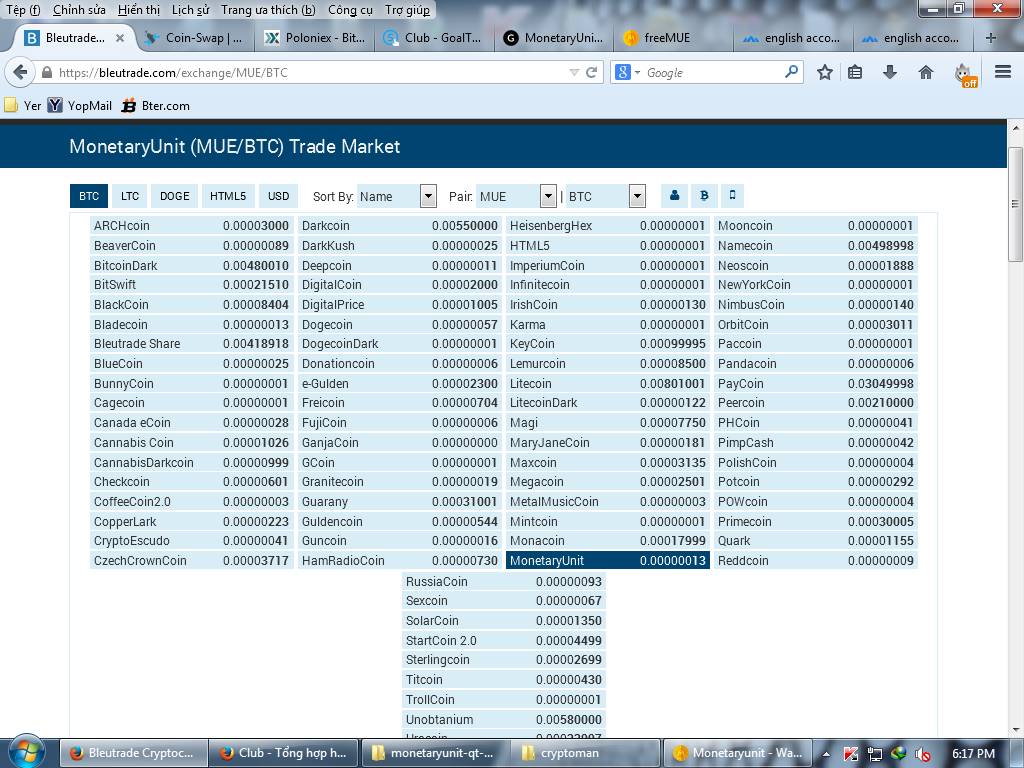Viewport: 1024px width, 768px height.
Task: Open the Tệp menu
Action: click(x=23, y=10)
